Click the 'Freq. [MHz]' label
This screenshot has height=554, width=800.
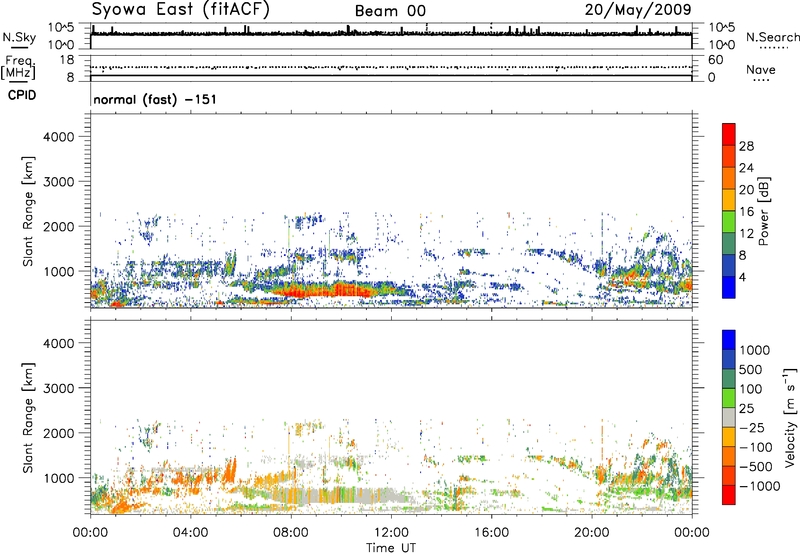coord(18,68)
